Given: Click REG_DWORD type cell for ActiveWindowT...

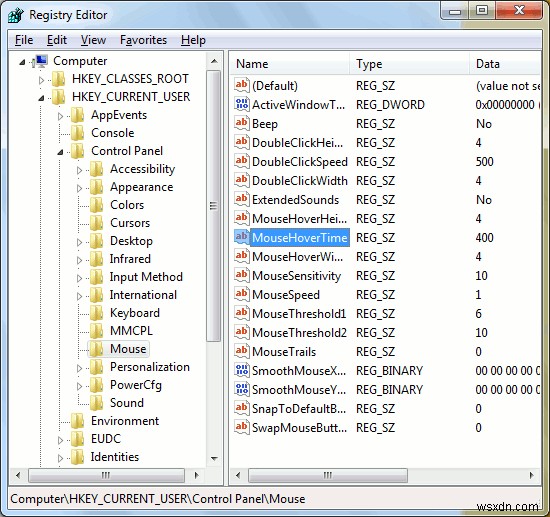Looking at the screenshot, I should [390, 105].
